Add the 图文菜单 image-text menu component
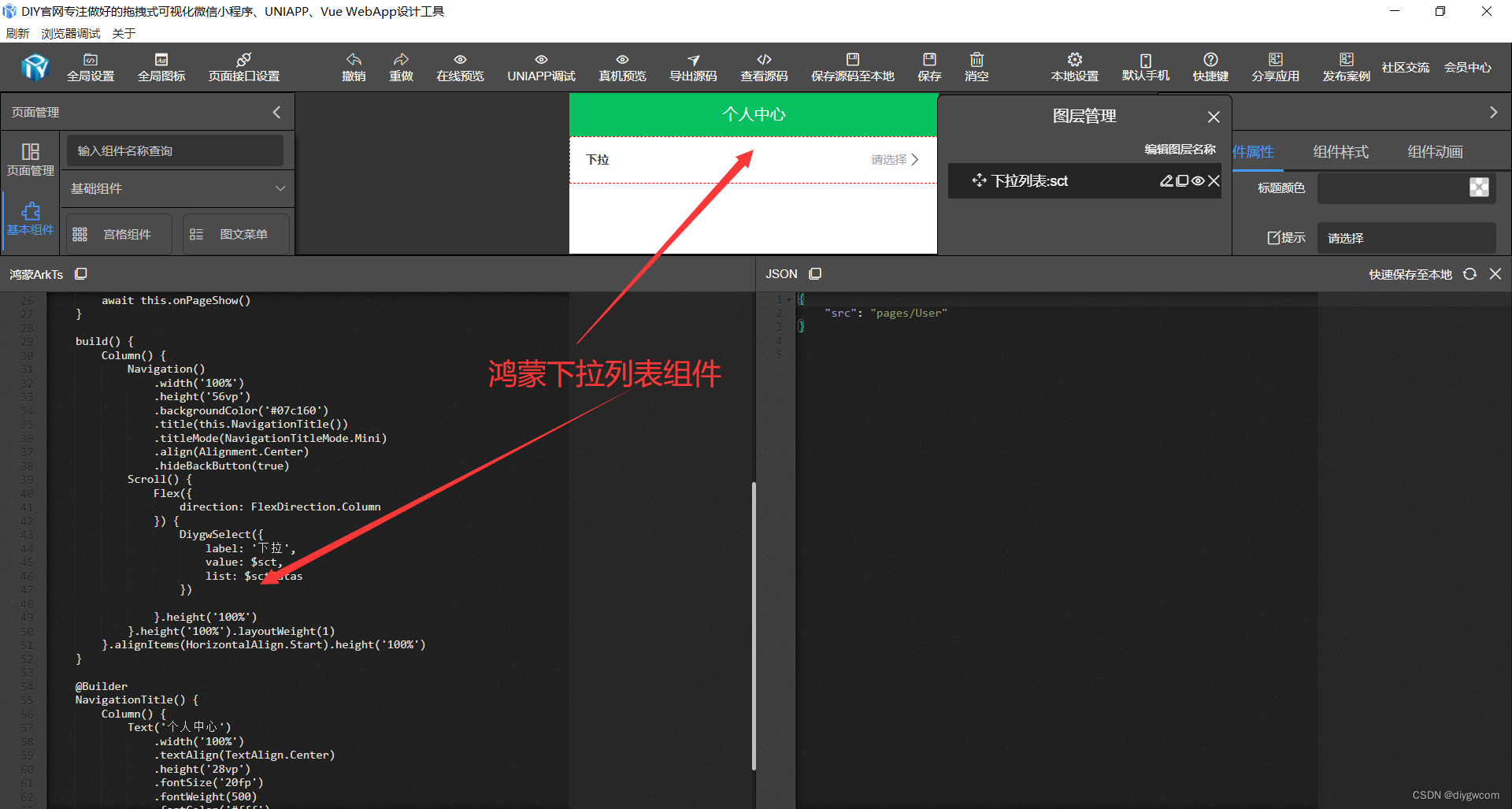 [236, 234]
